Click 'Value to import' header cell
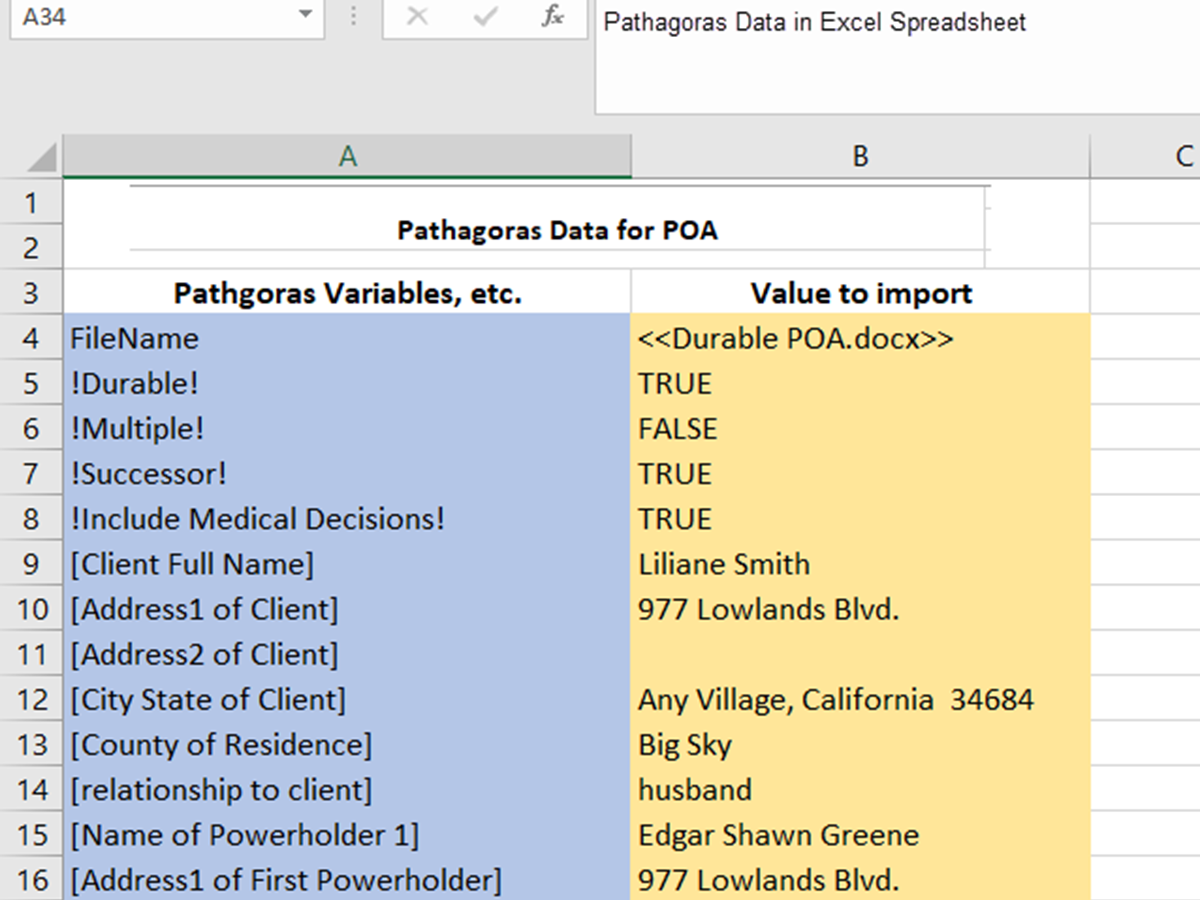Screen dimensions: 1200x900 point(861,293)
